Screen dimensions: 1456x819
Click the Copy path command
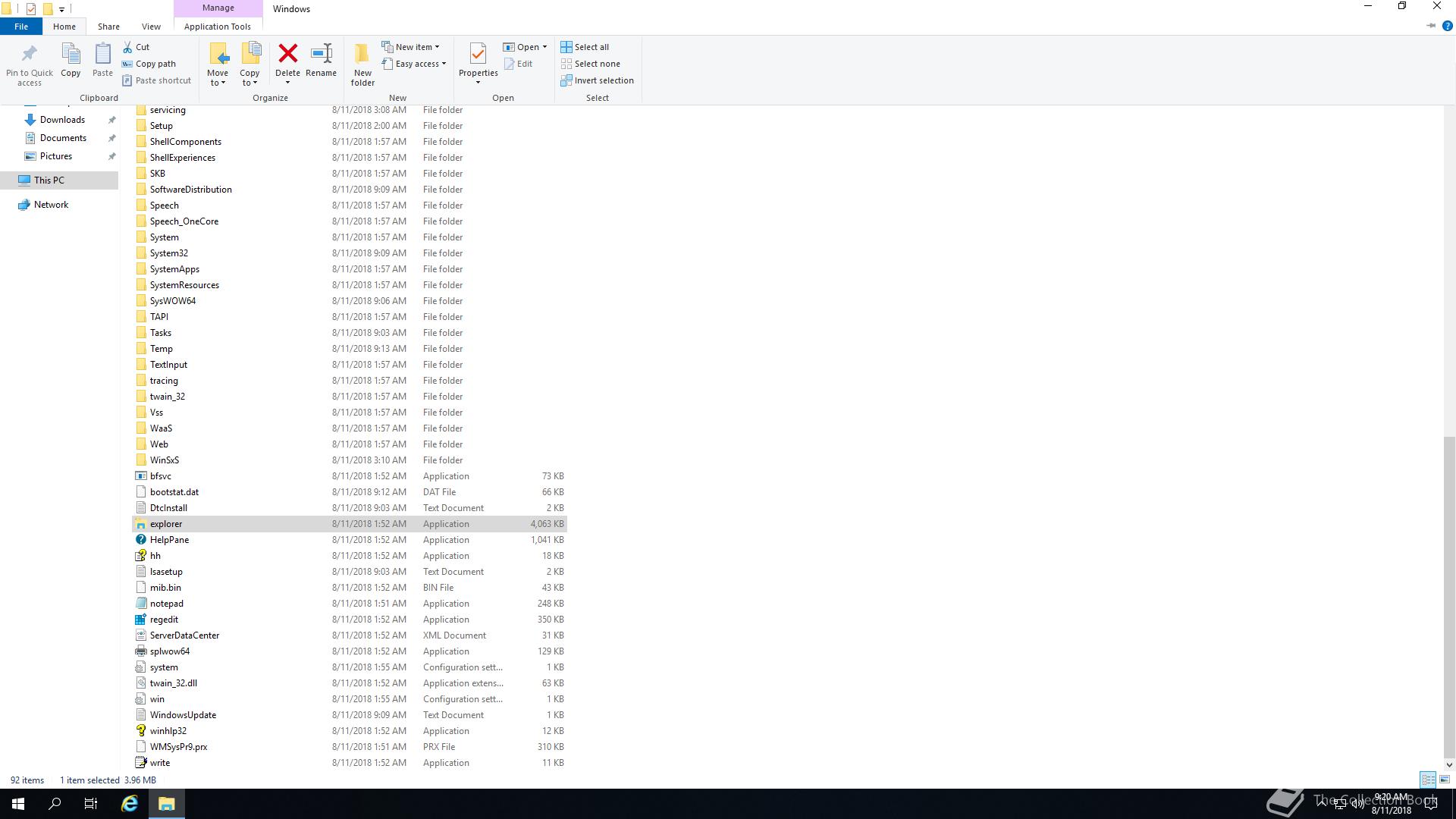click(149, 64)
